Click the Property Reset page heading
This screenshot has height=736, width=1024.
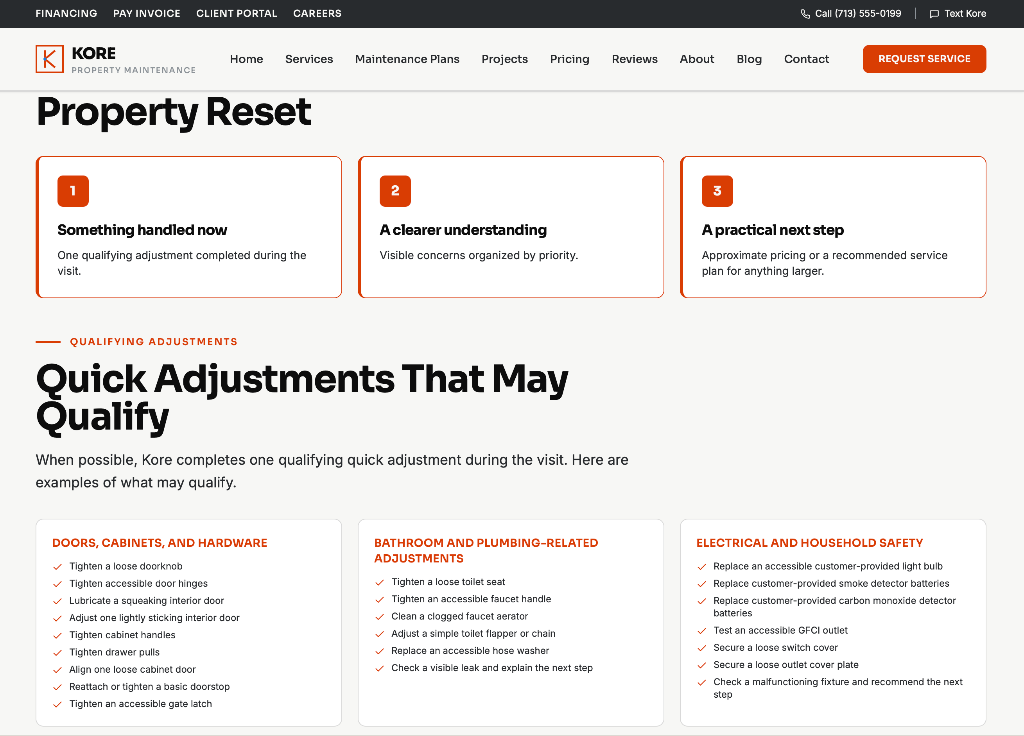(174, 112)
